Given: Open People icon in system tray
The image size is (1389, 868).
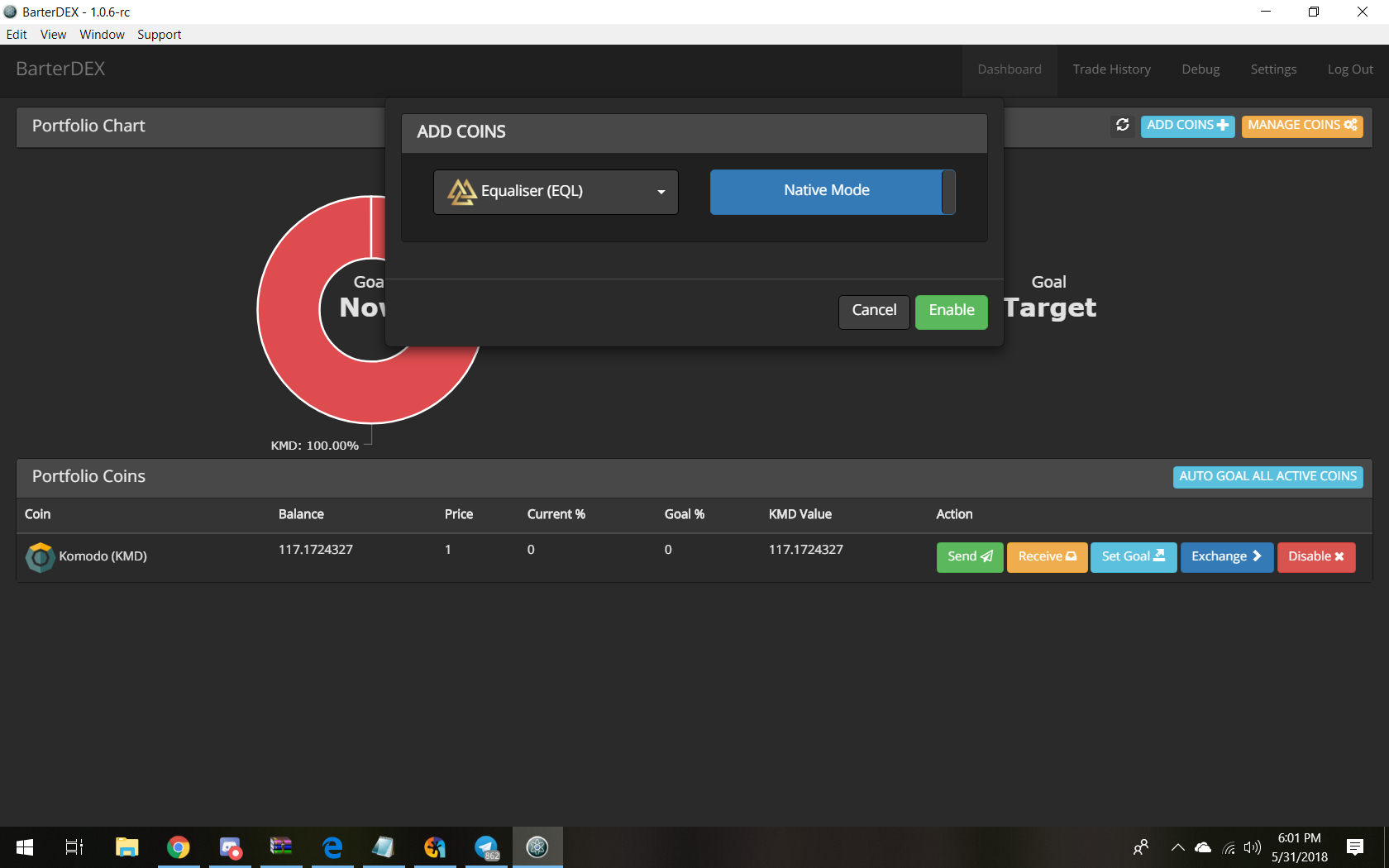Looking at the screenshot, I should pos(1141,847).
